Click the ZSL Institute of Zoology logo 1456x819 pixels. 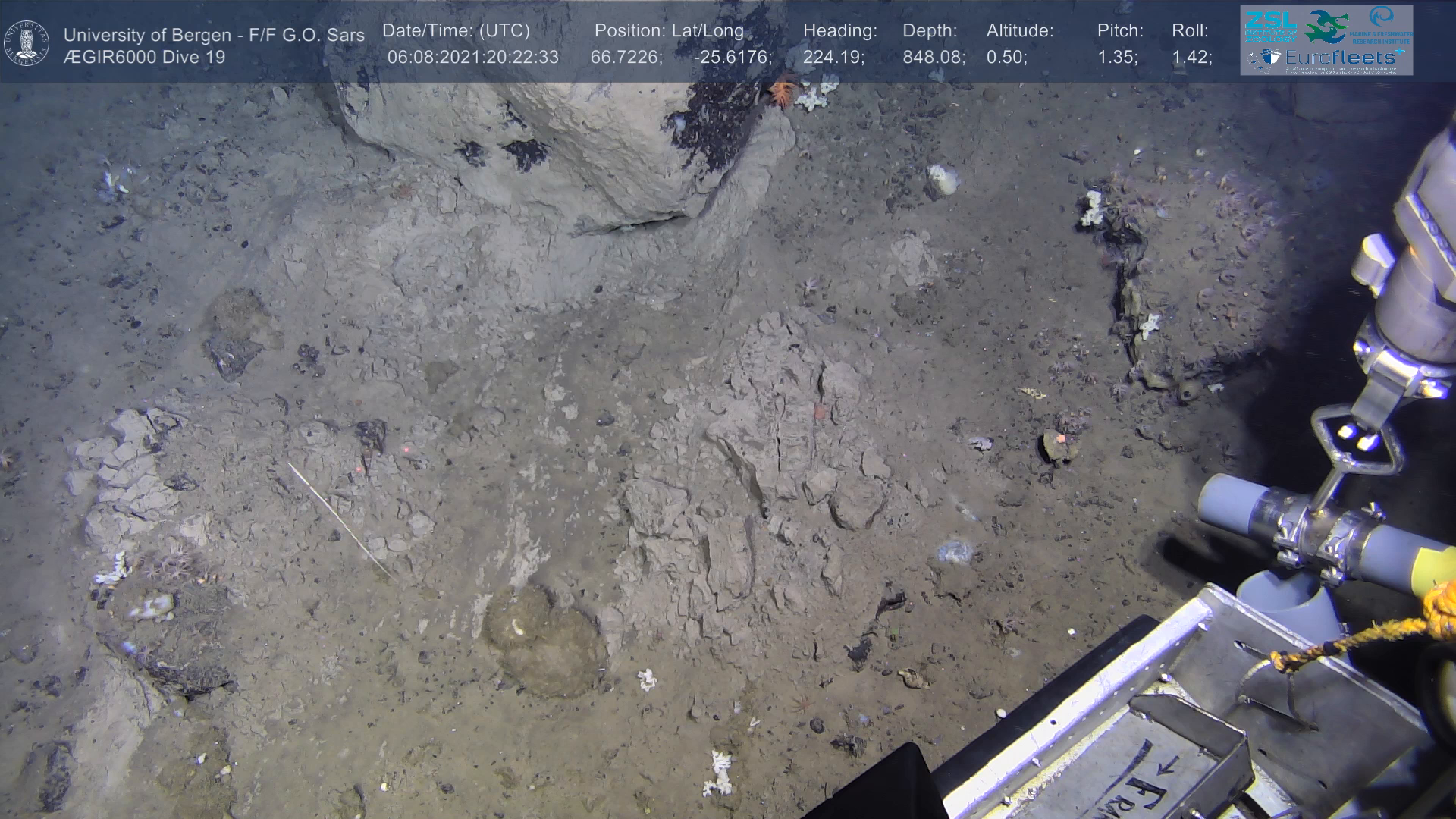click(x=1270, y=27)
